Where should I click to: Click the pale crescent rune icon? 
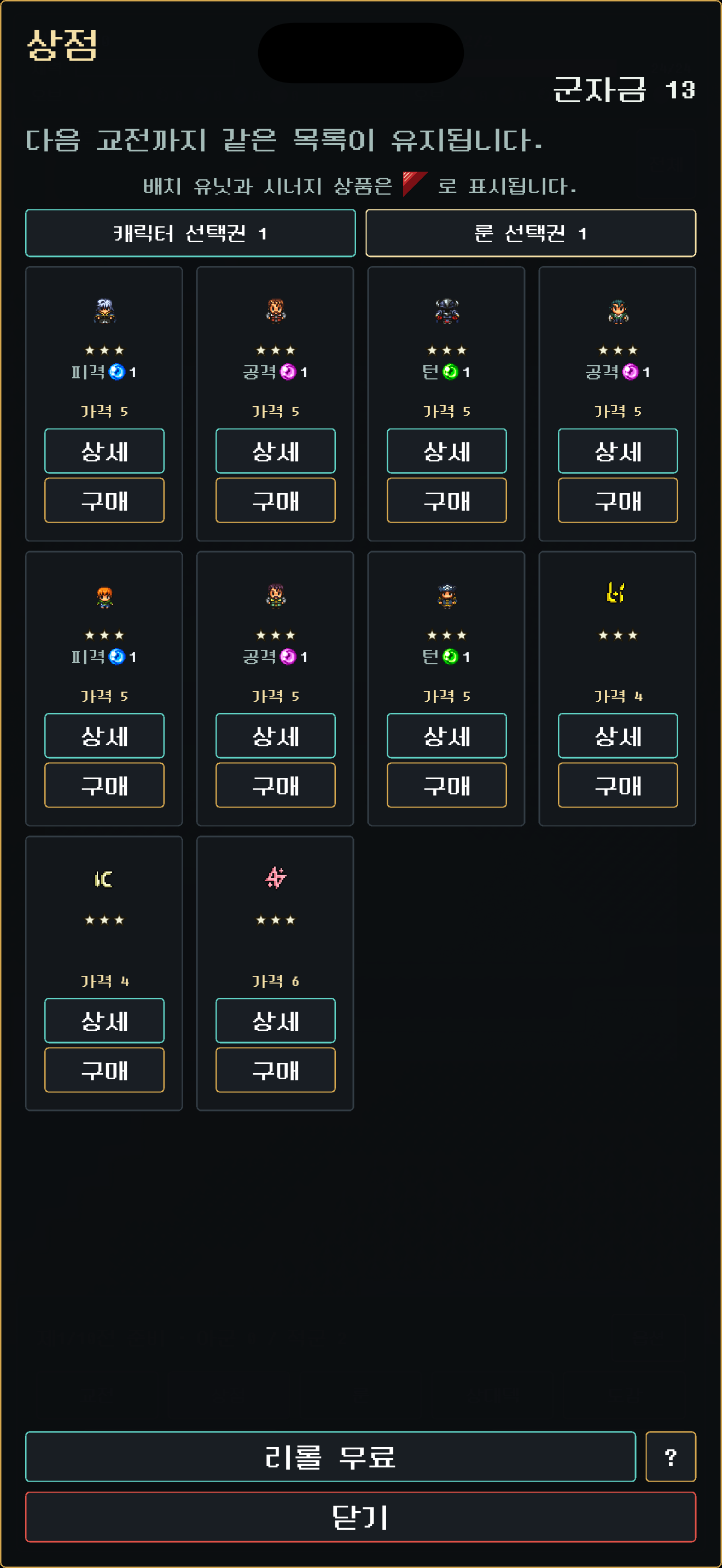click(103, 879)
